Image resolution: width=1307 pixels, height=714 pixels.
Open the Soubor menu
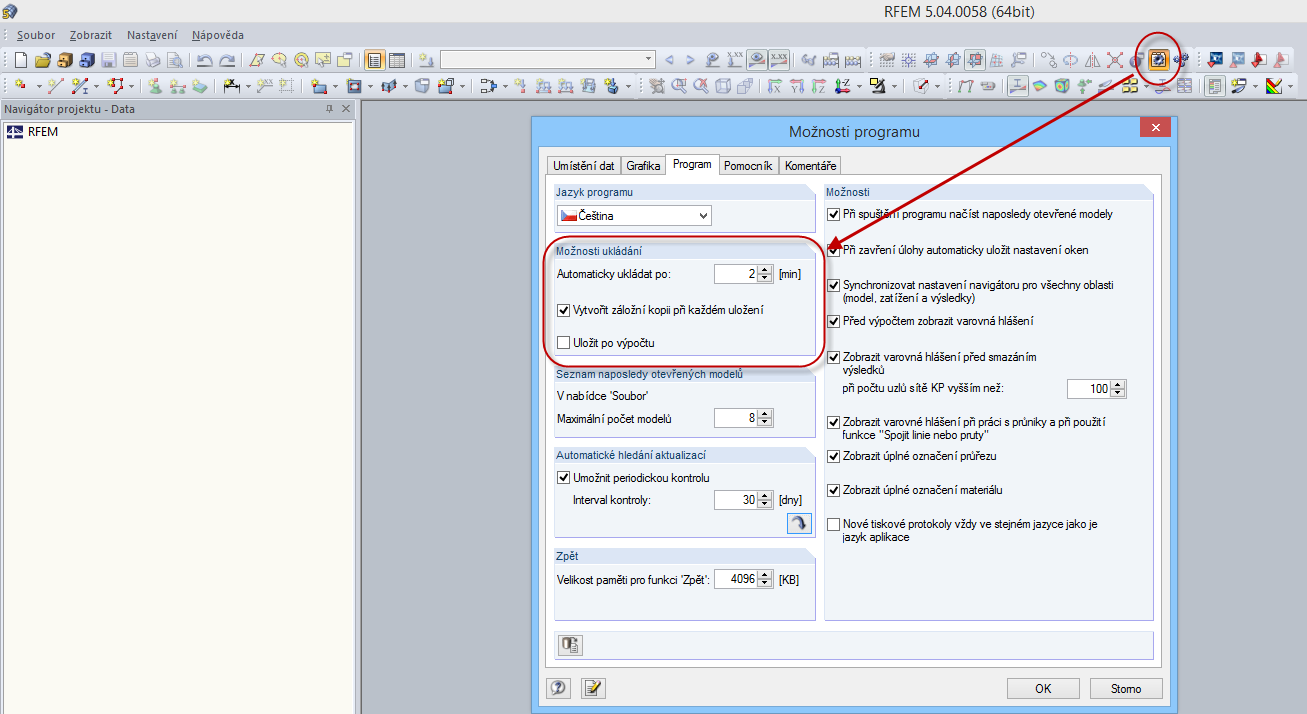(36, 35)
